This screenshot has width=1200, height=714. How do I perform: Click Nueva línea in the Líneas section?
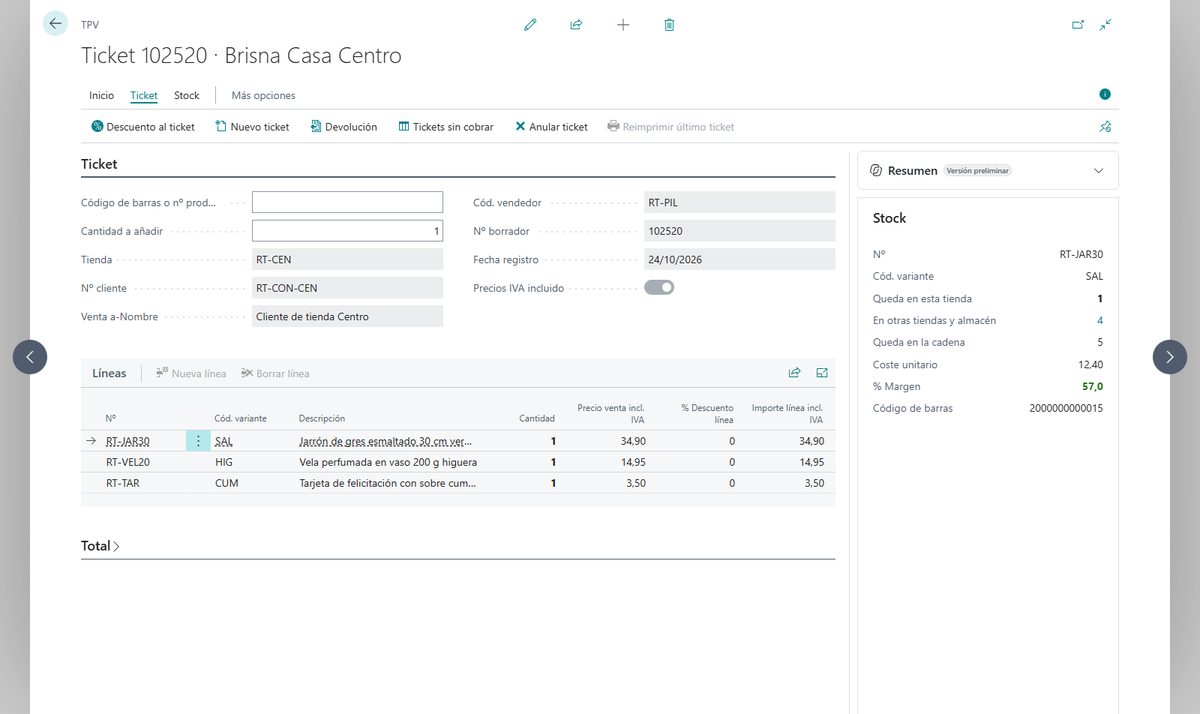(190, 373)
